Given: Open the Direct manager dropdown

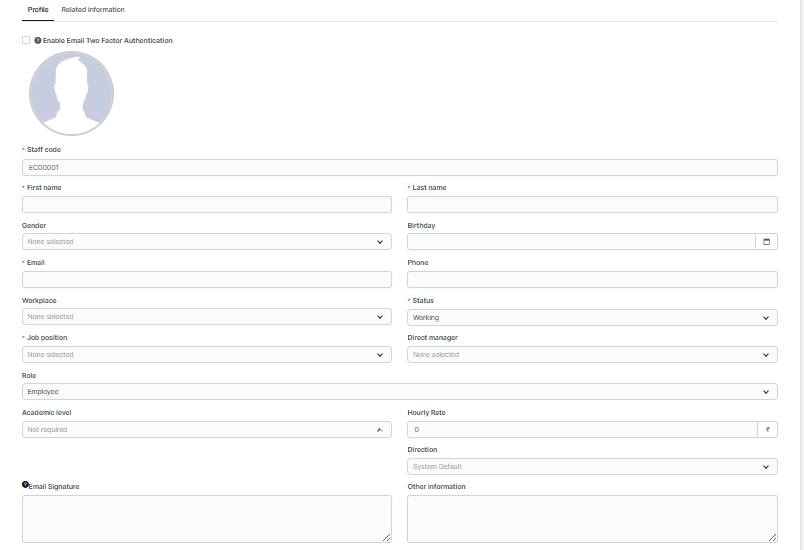Looking at the screenshot, I should coord(592,355).
